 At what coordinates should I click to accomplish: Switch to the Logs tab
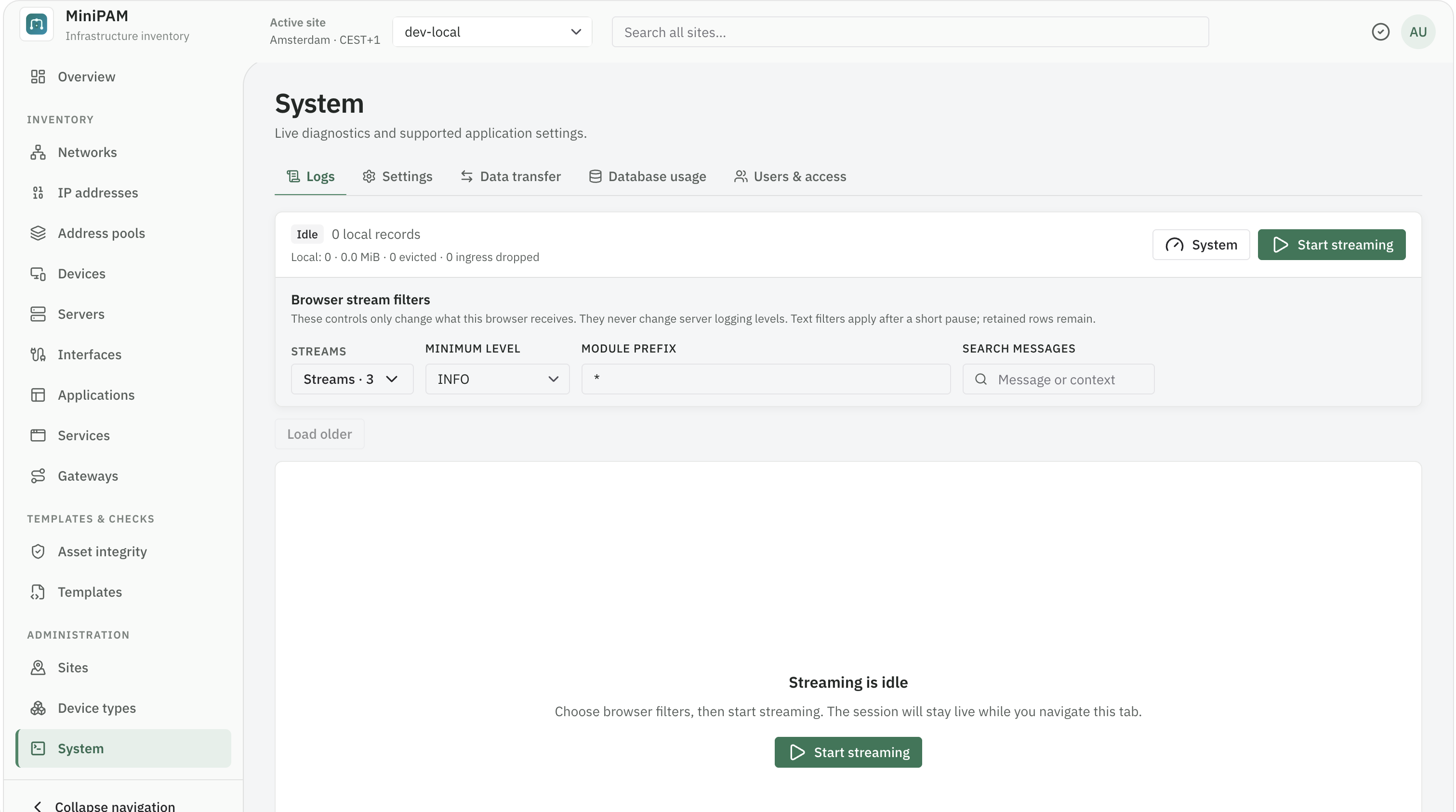[310, 177]
